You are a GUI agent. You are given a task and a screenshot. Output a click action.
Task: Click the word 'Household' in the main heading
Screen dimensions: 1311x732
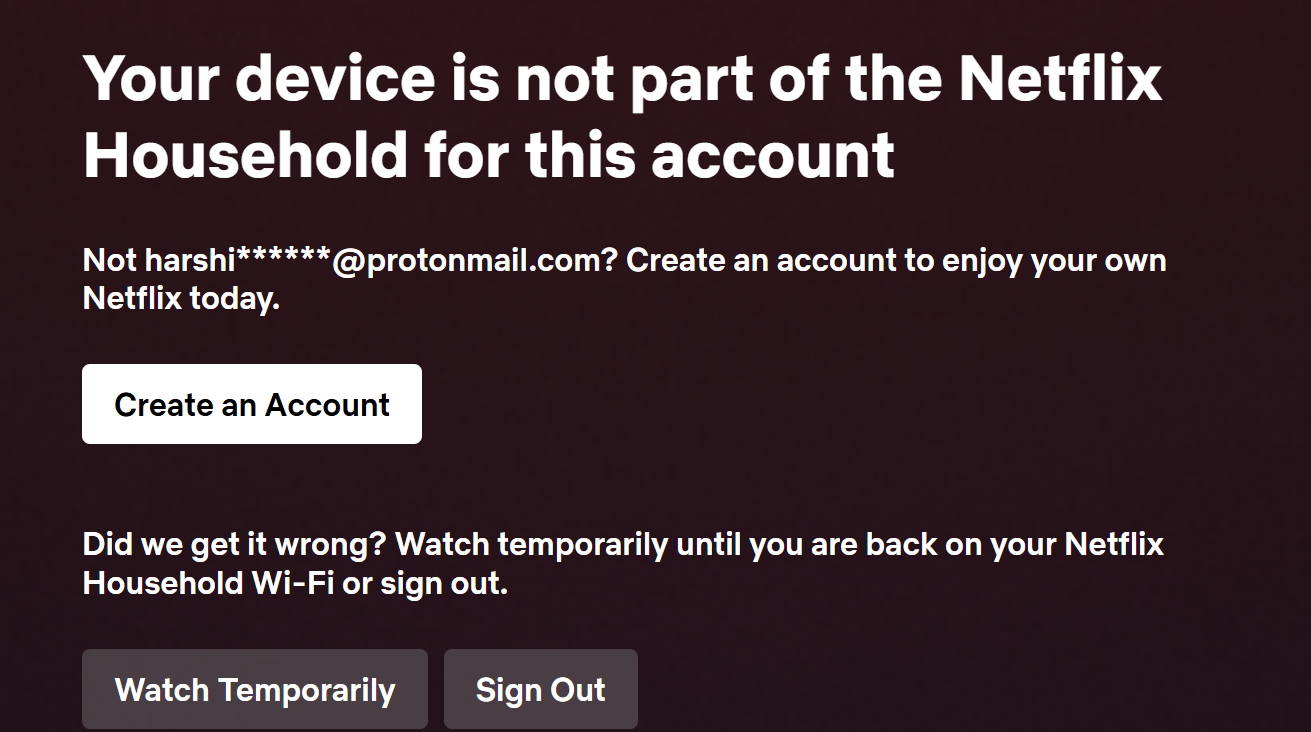(x=246, y=155)
